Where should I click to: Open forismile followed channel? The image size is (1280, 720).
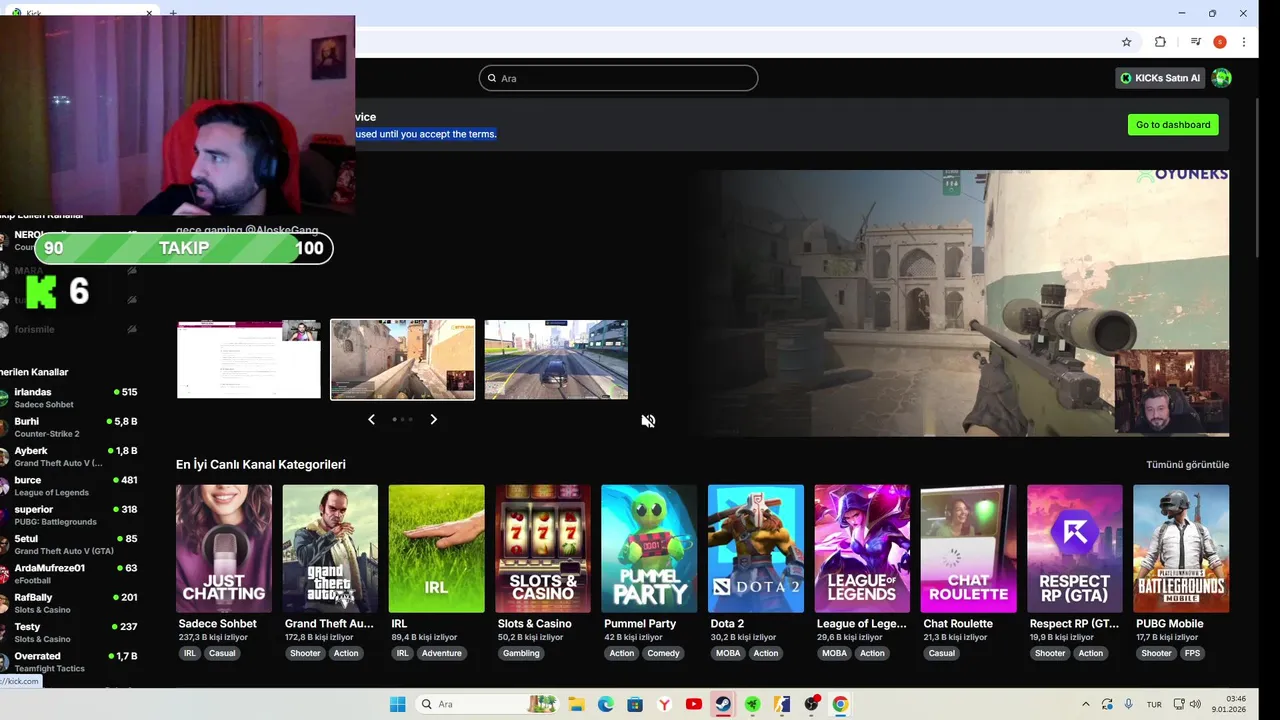(x=69, y=329)
